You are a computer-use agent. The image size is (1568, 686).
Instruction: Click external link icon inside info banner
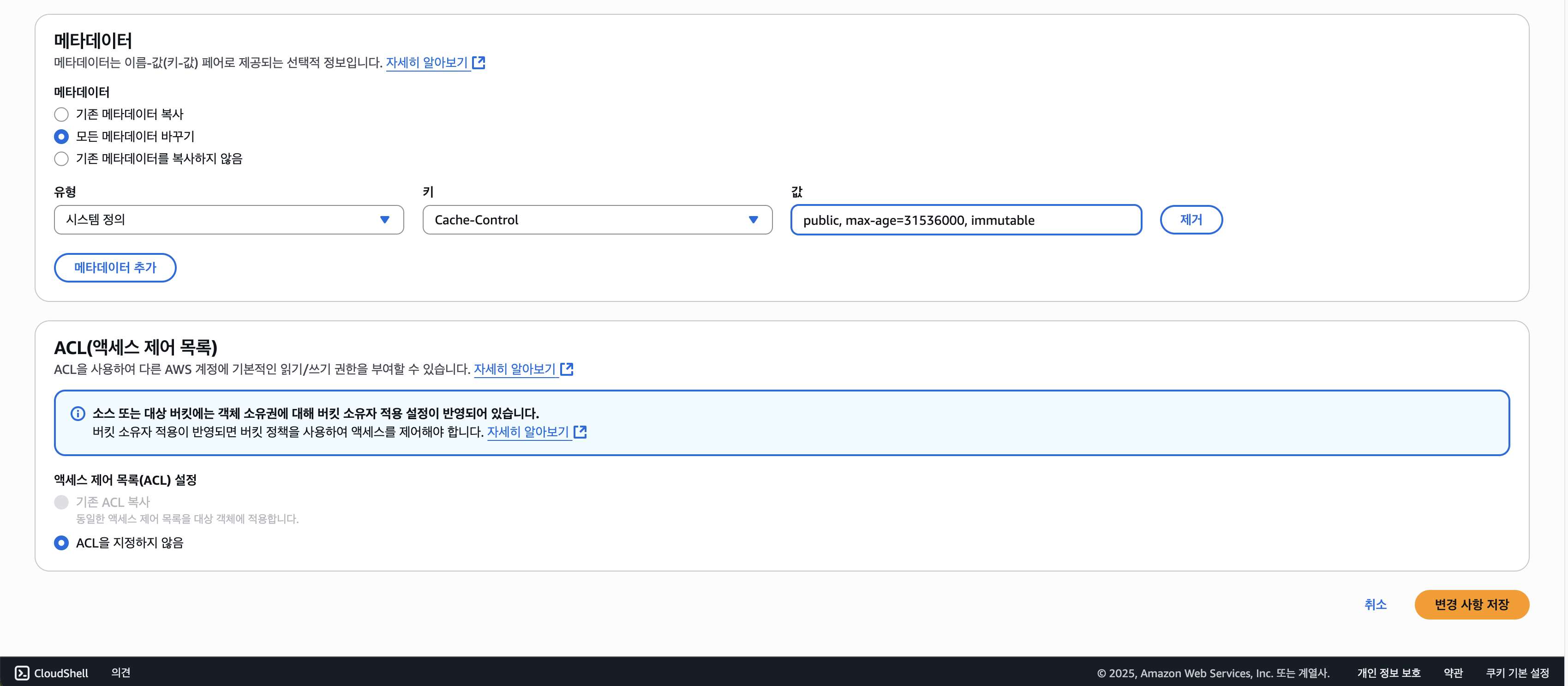pyautogui.click(x=580, y=432)
